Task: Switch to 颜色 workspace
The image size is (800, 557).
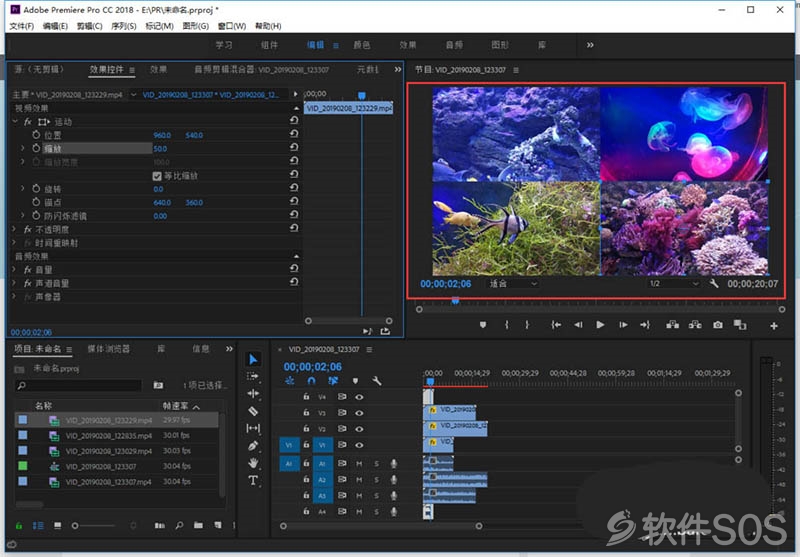Action: tap(362, 45)
